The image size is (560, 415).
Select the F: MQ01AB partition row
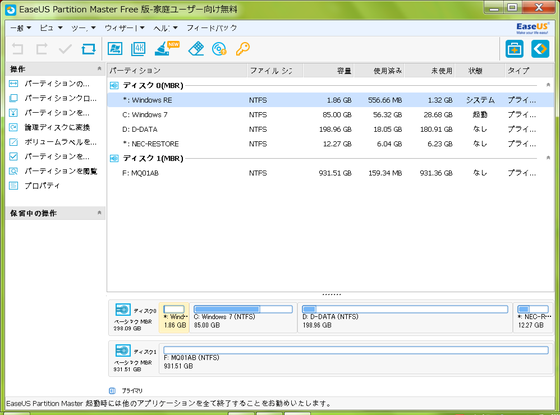tap(330, 173)
